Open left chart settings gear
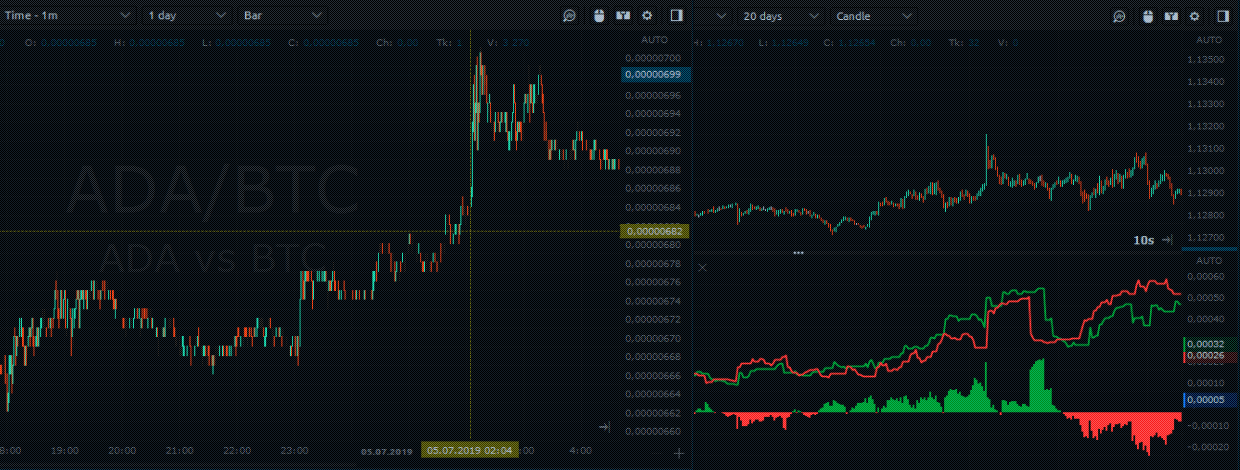This screenshot has height=470, width=1240. [647, 16]
